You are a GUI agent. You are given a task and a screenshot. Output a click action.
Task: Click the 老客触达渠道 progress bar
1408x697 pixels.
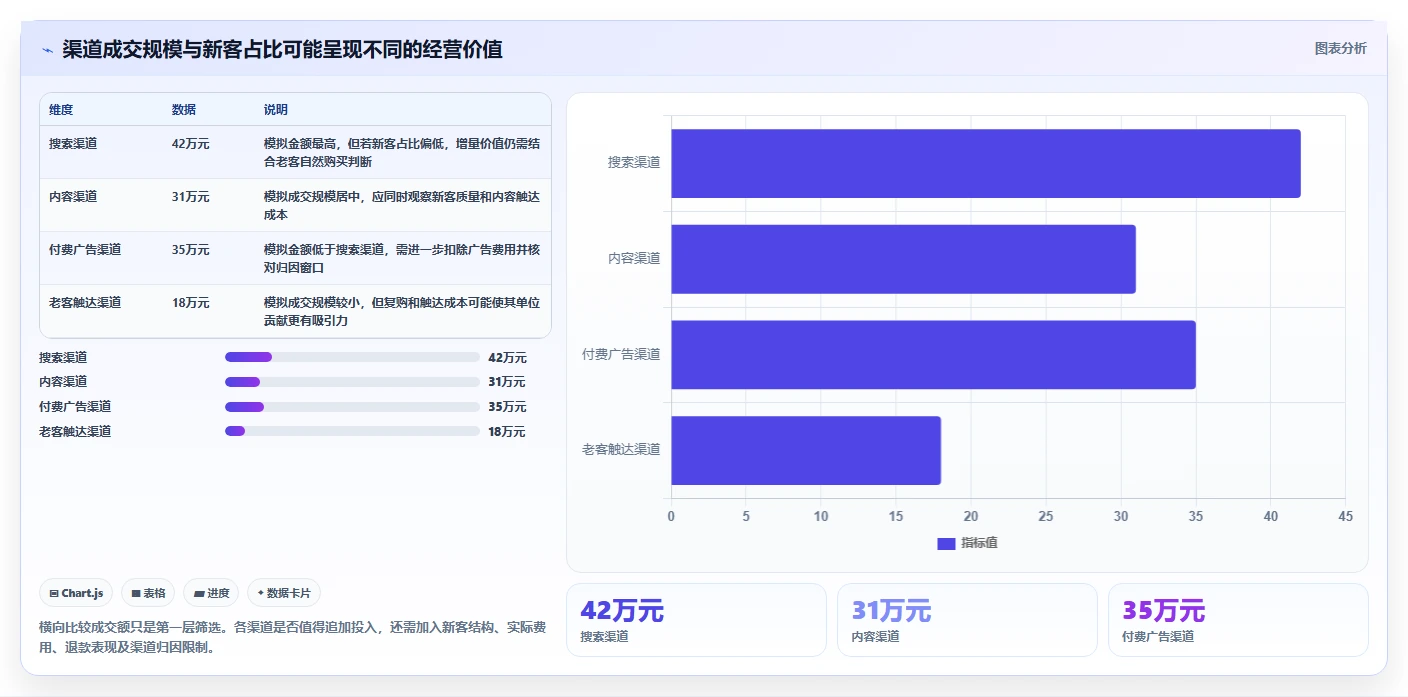coord(352,431)
